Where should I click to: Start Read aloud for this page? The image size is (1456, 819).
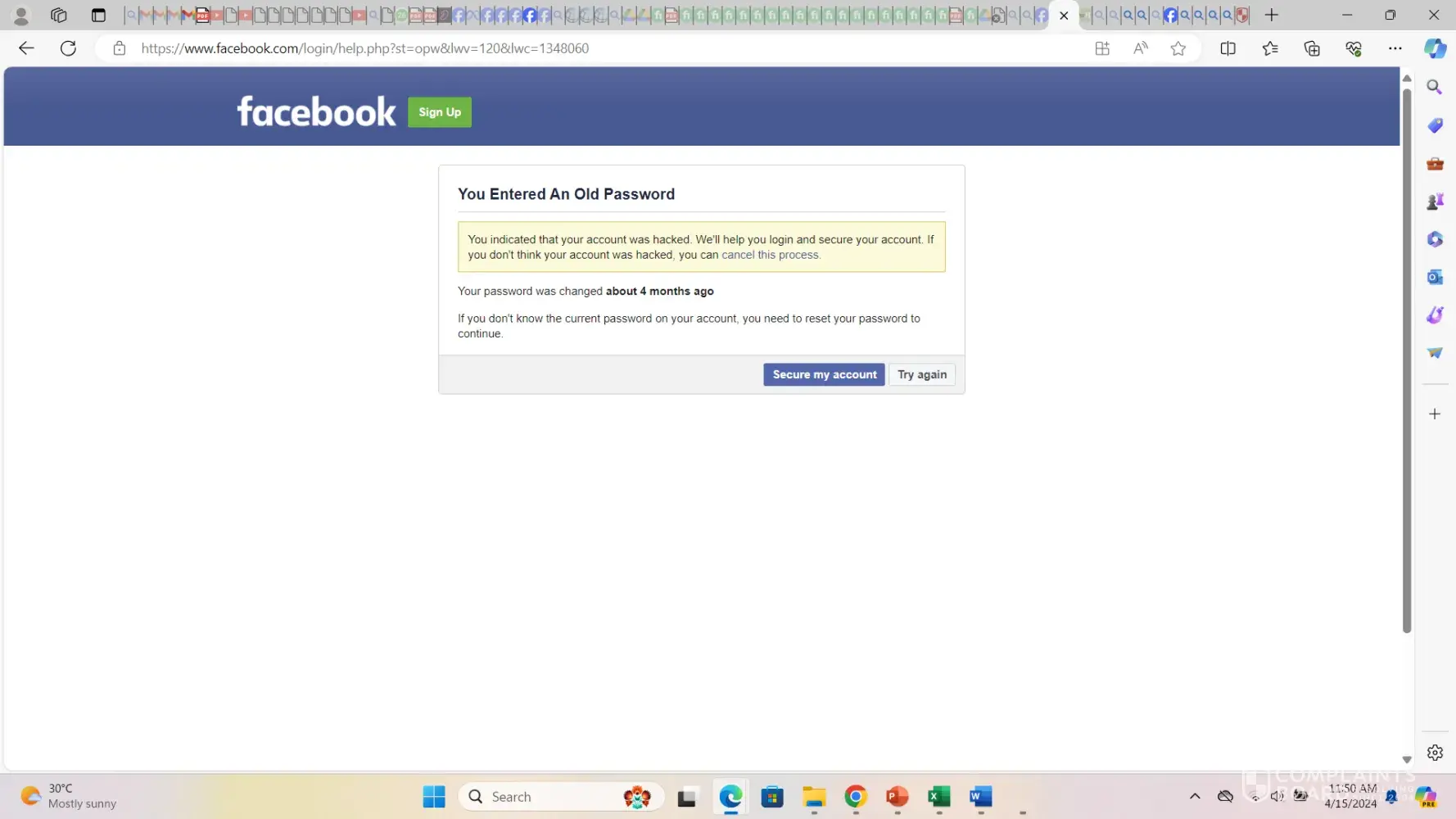[x=1141, y=48]
